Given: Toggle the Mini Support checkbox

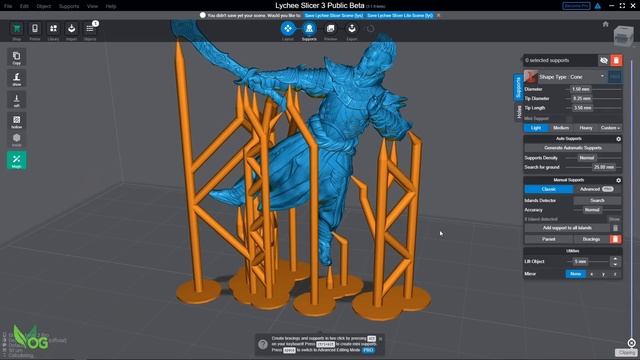Looking at the screenshot, I should pyautogui.click(x=569, y=119).
